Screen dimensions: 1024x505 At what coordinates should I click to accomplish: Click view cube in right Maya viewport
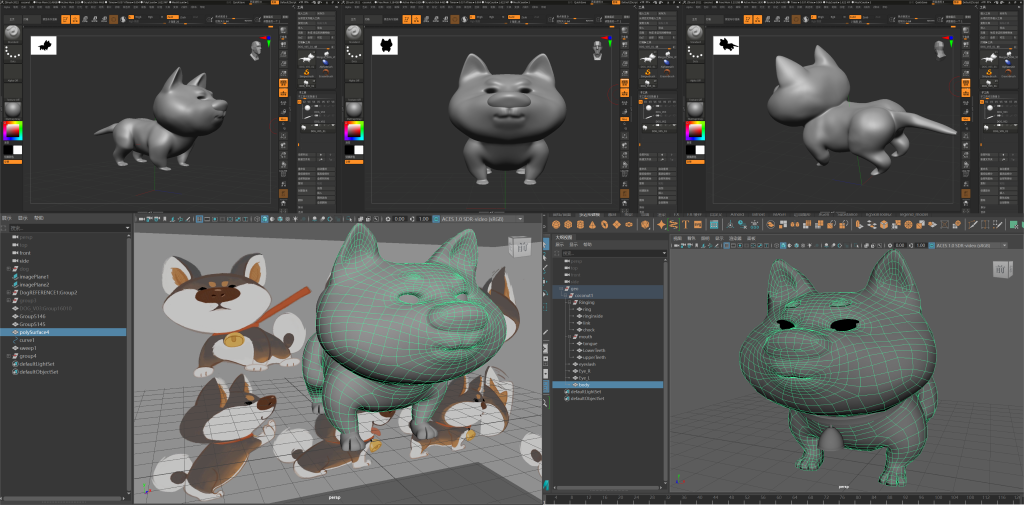1001,270
